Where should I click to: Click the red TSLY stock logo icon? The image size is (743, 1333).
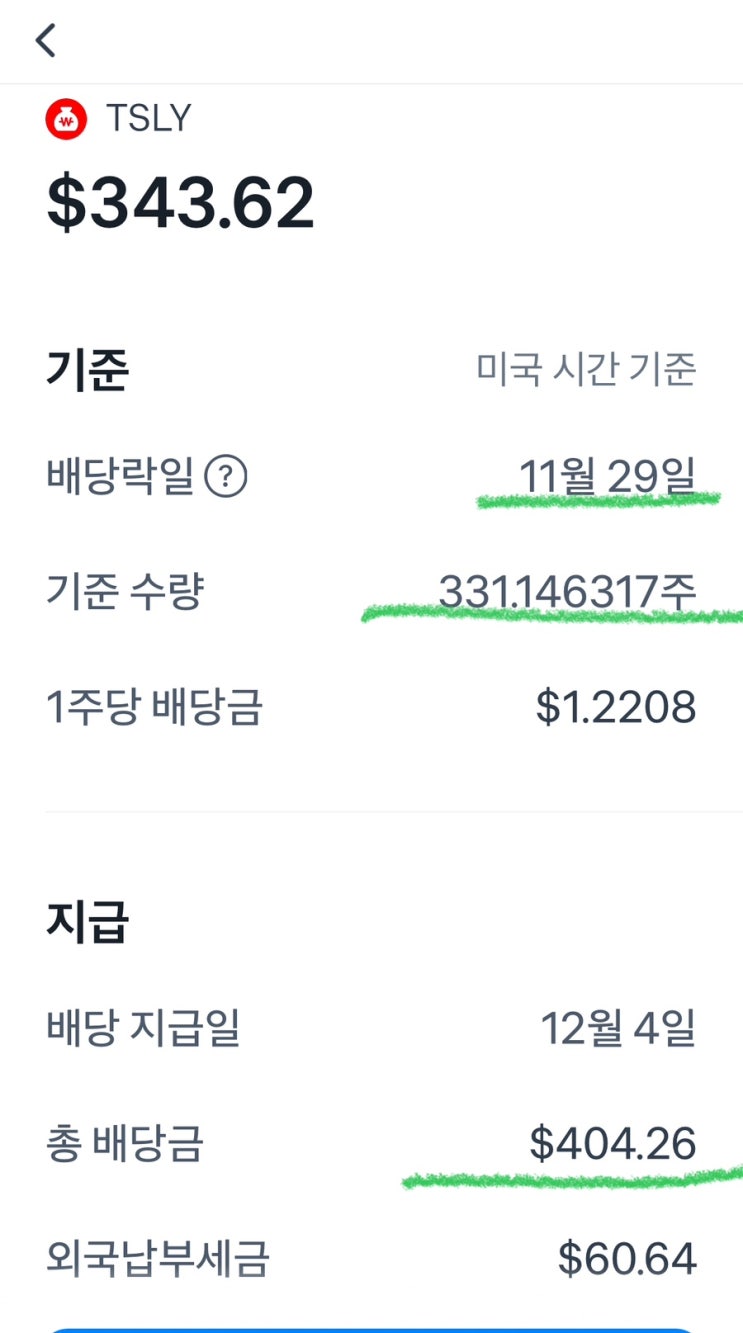pyautogui.click(x=67, y=120)
